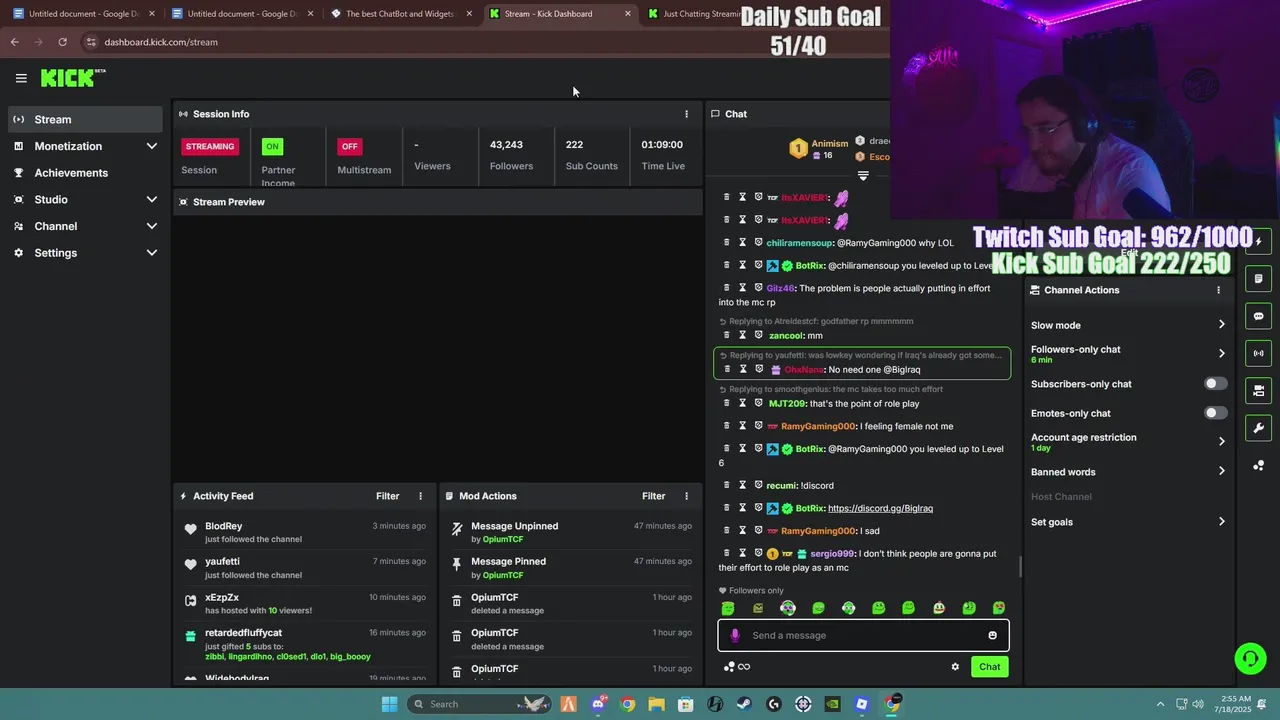Open Account age restriction arrow
Image resolution: width=1280 pixels, height=720 pixels.
pyautogui.click(x=1221, y=442)
